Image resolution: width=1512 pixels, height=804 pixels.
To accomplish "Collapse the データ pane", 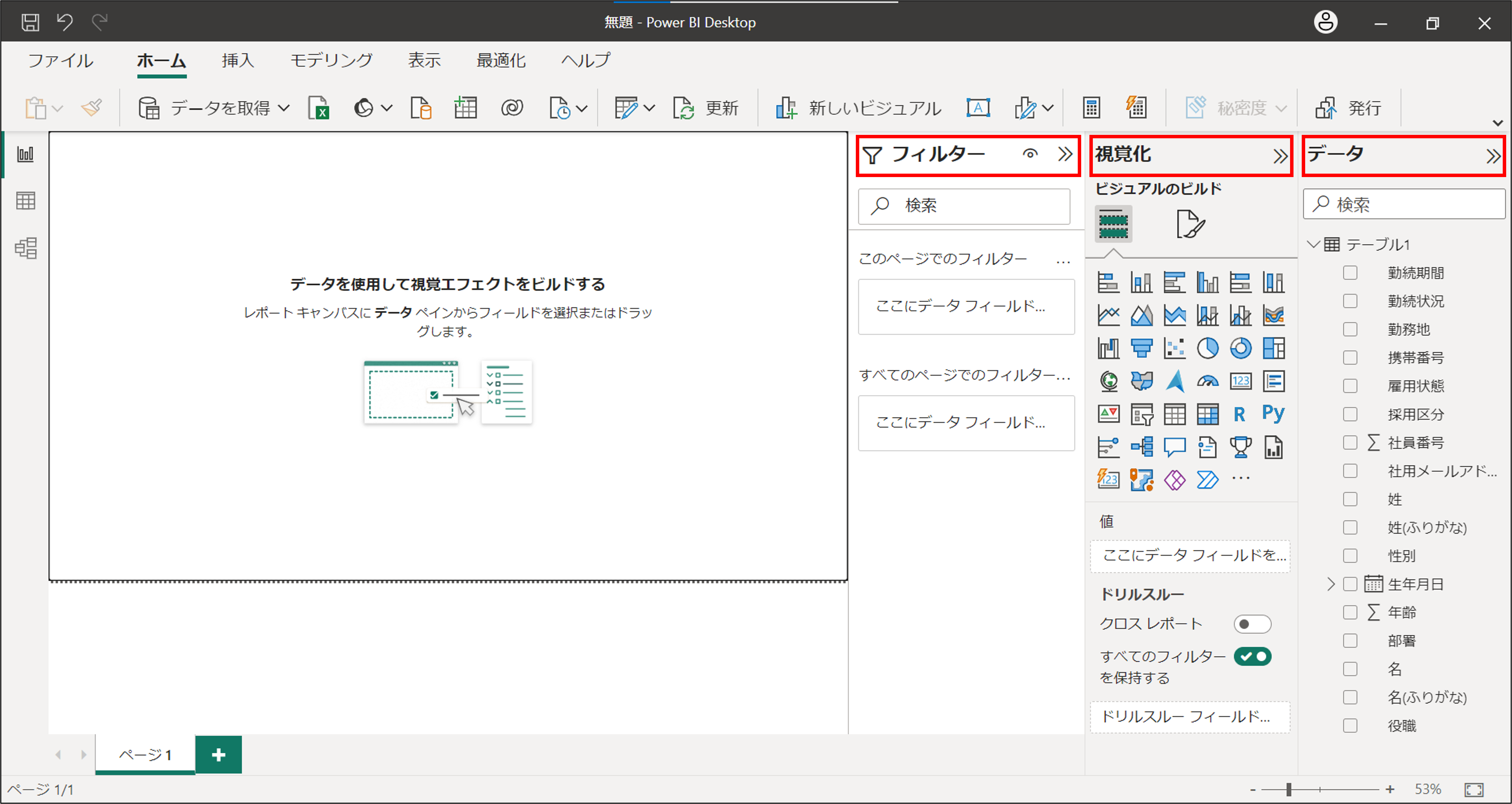I will (1493, 156).
